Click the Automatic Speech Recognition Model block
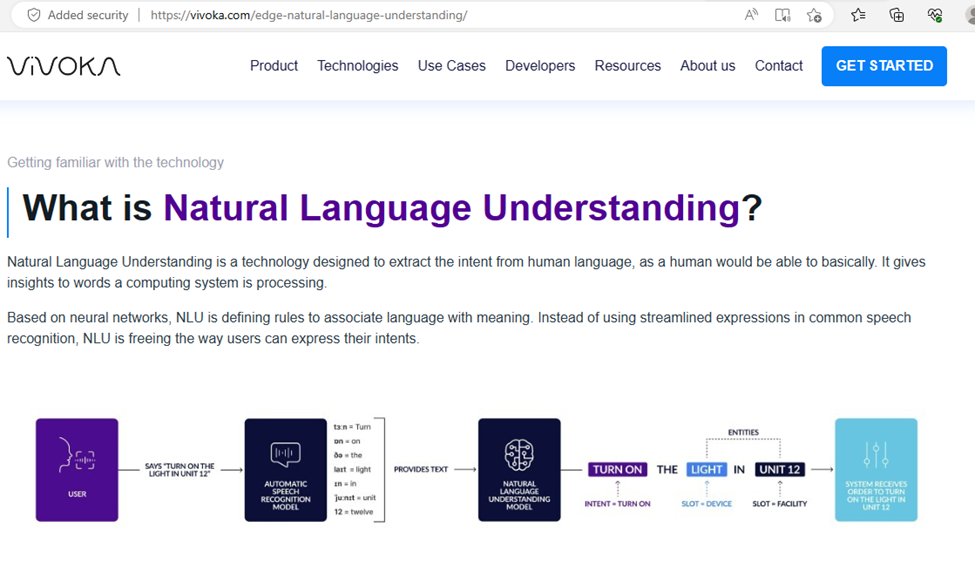This screenshot has height=575, width=975. point(285,469)
